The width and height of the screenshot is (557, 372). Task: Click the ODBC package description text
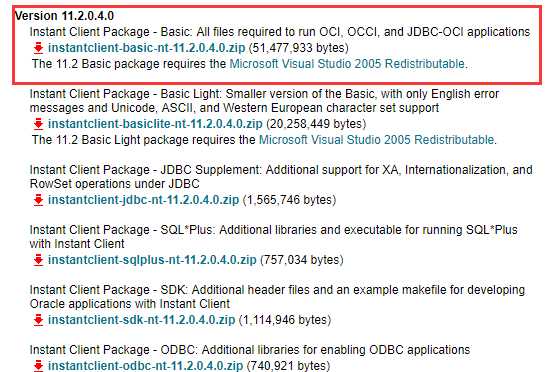[250, 350]
